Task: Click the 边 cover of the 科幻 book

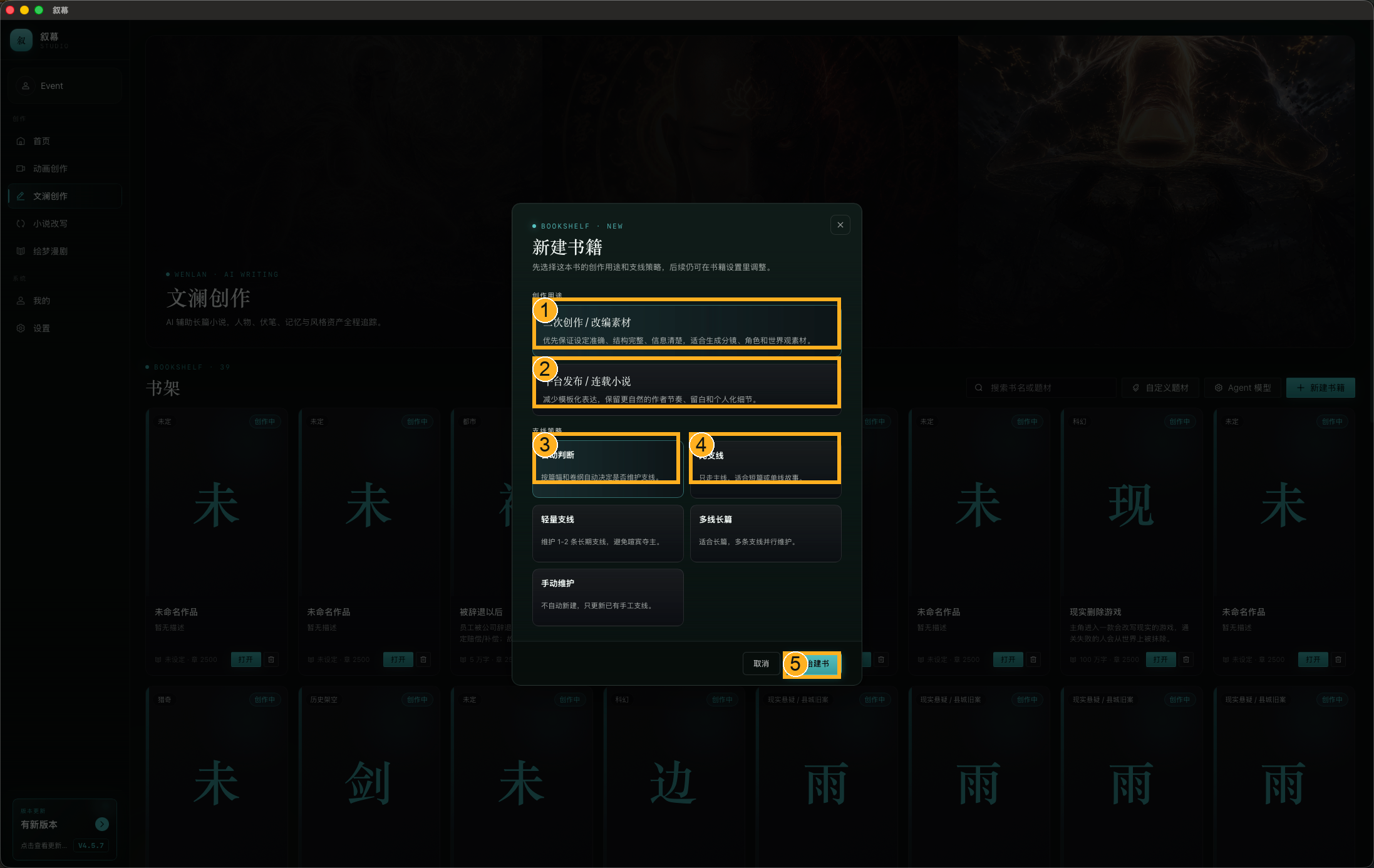Action: point(674,783)
